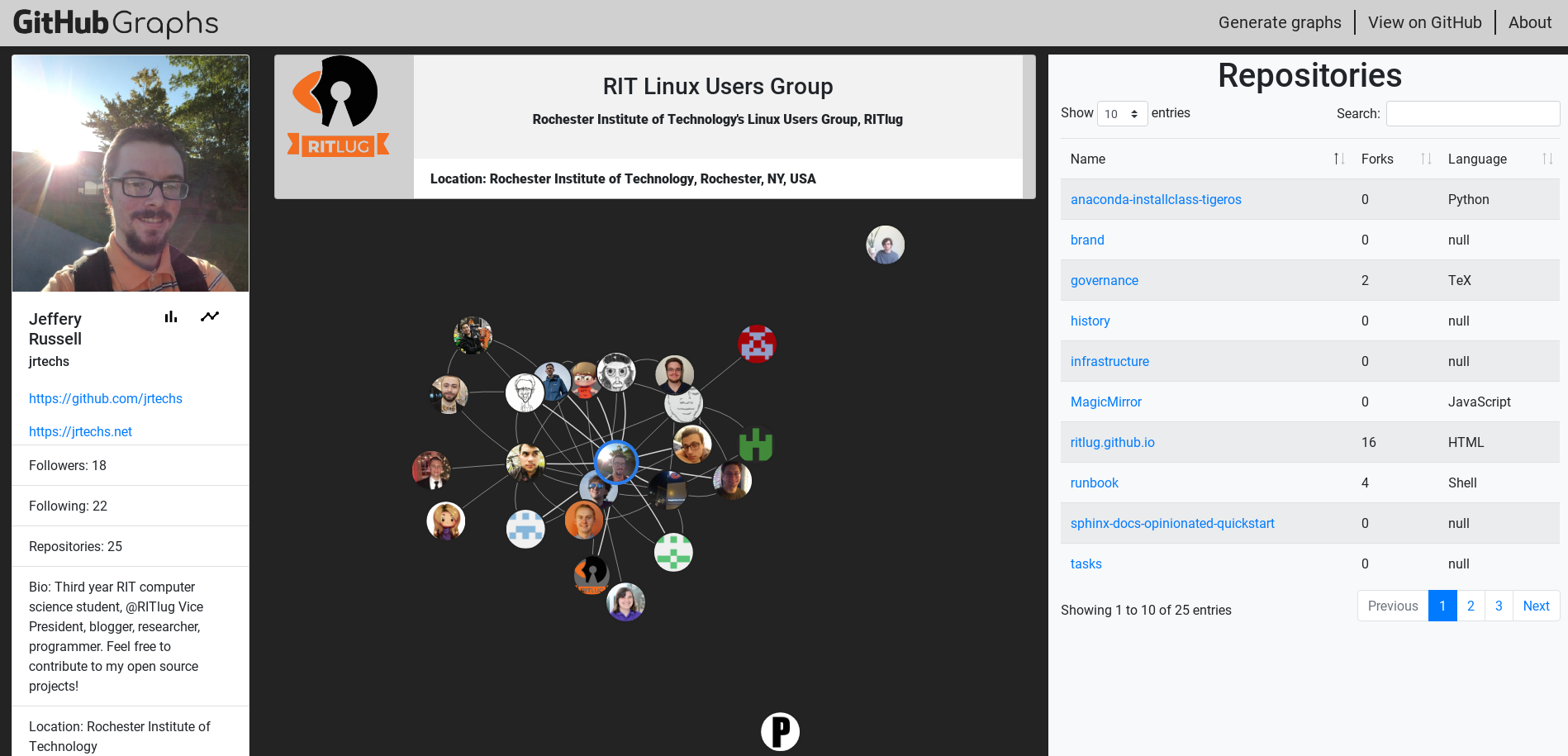This screenshot has height=756, width=1568.
Task: Open the RITlug logo on the organization card
Action: [339, 103]
